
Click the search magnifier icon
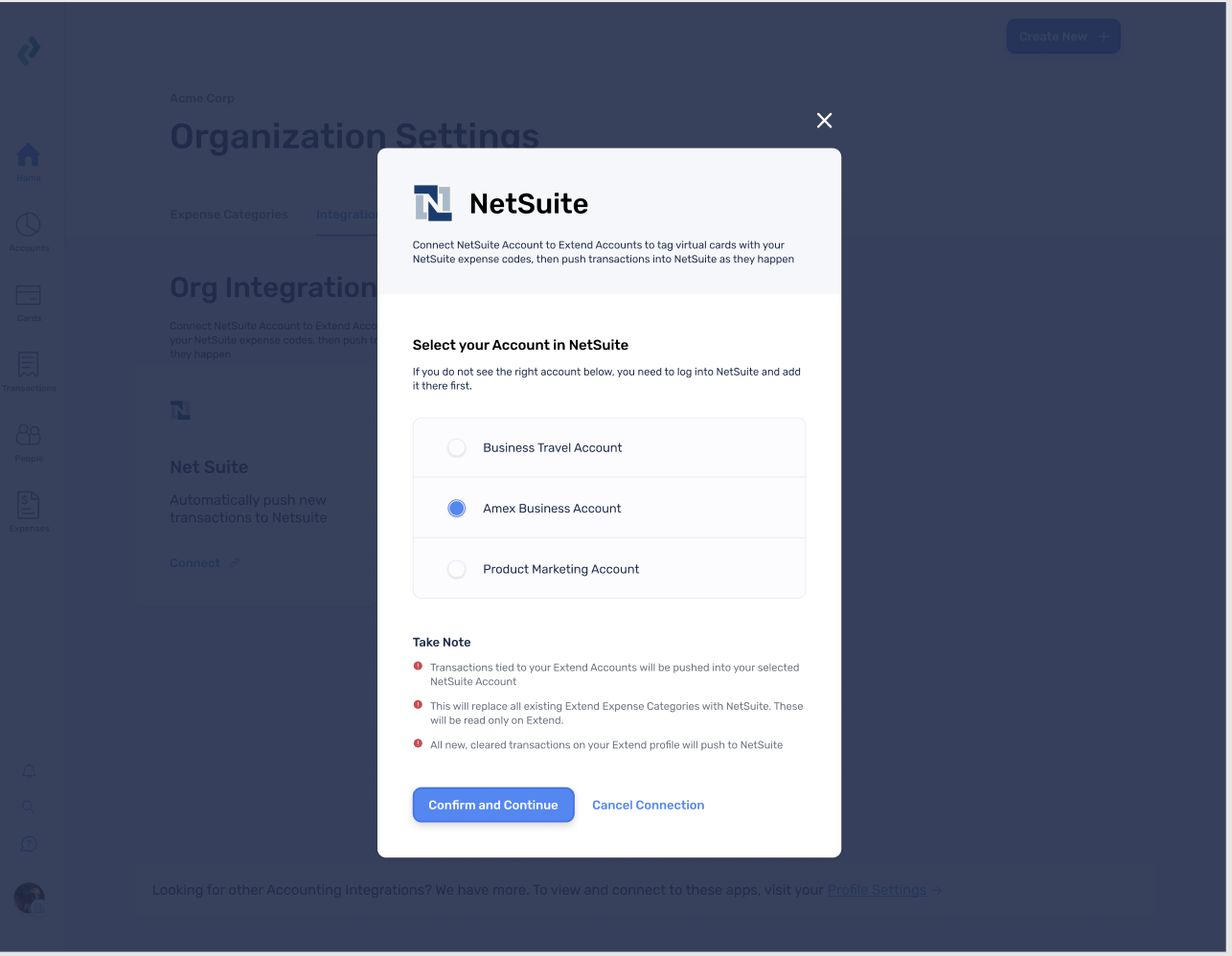29,807
